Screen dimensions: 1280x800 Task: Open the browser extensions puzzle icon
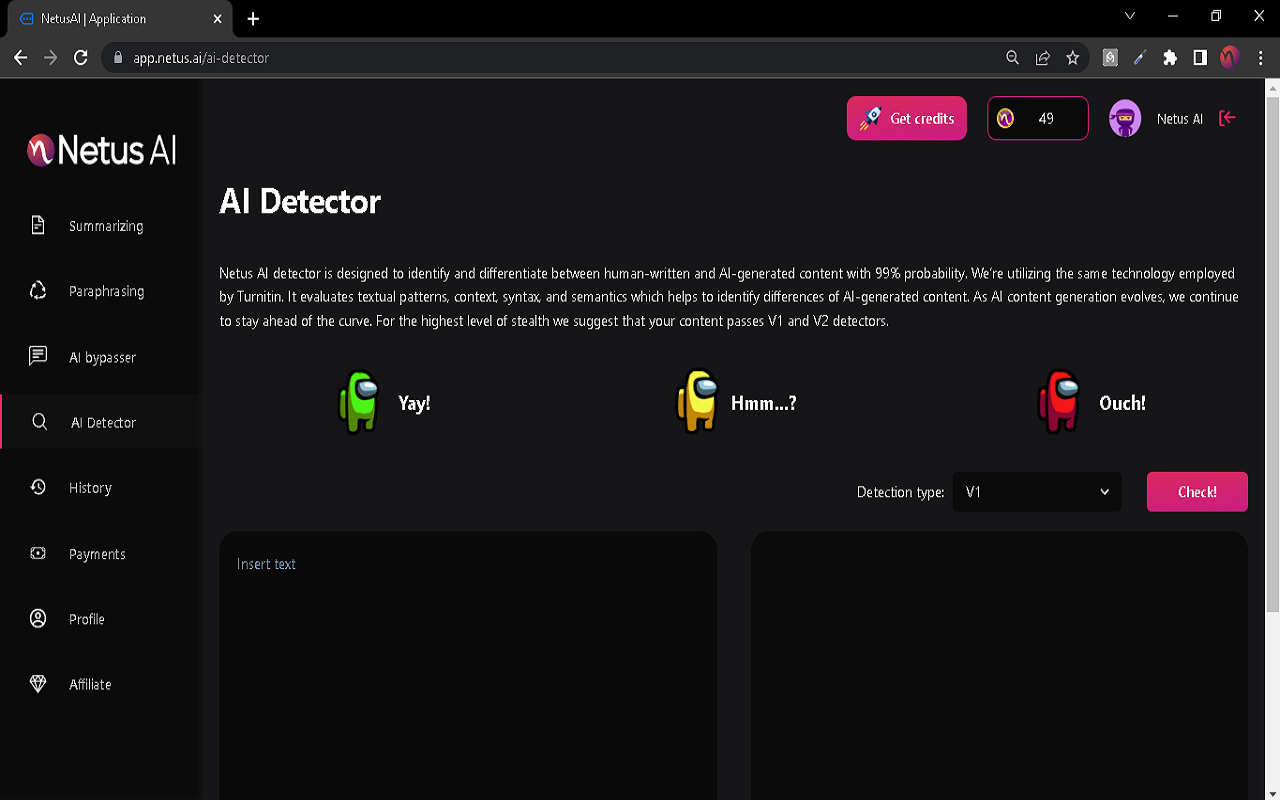(1169, 58)
